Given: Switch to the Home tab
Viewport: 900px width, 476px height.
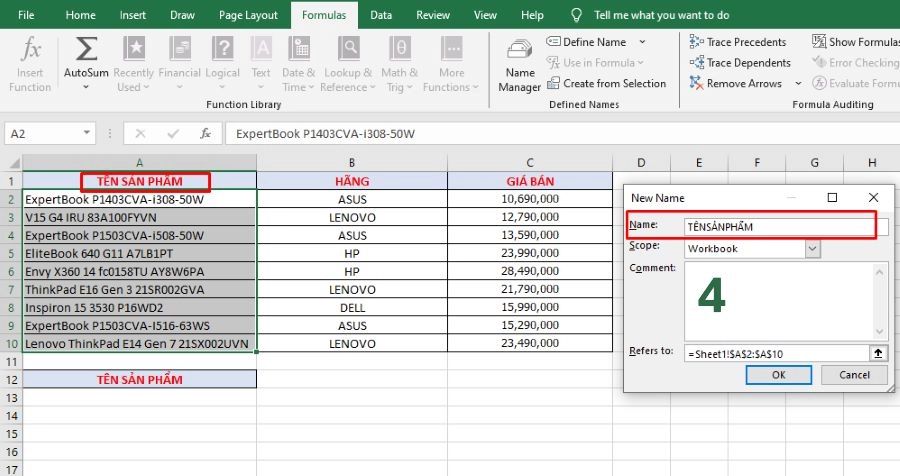Looking at the screenshot, I should 80,15.
